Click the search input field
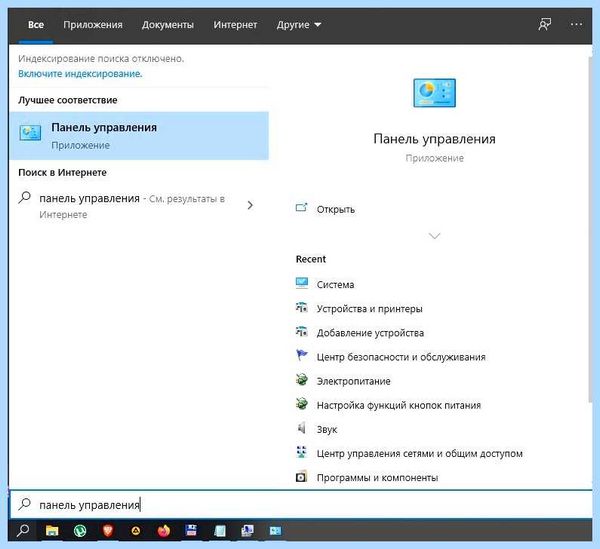 (x=300, y=504)
